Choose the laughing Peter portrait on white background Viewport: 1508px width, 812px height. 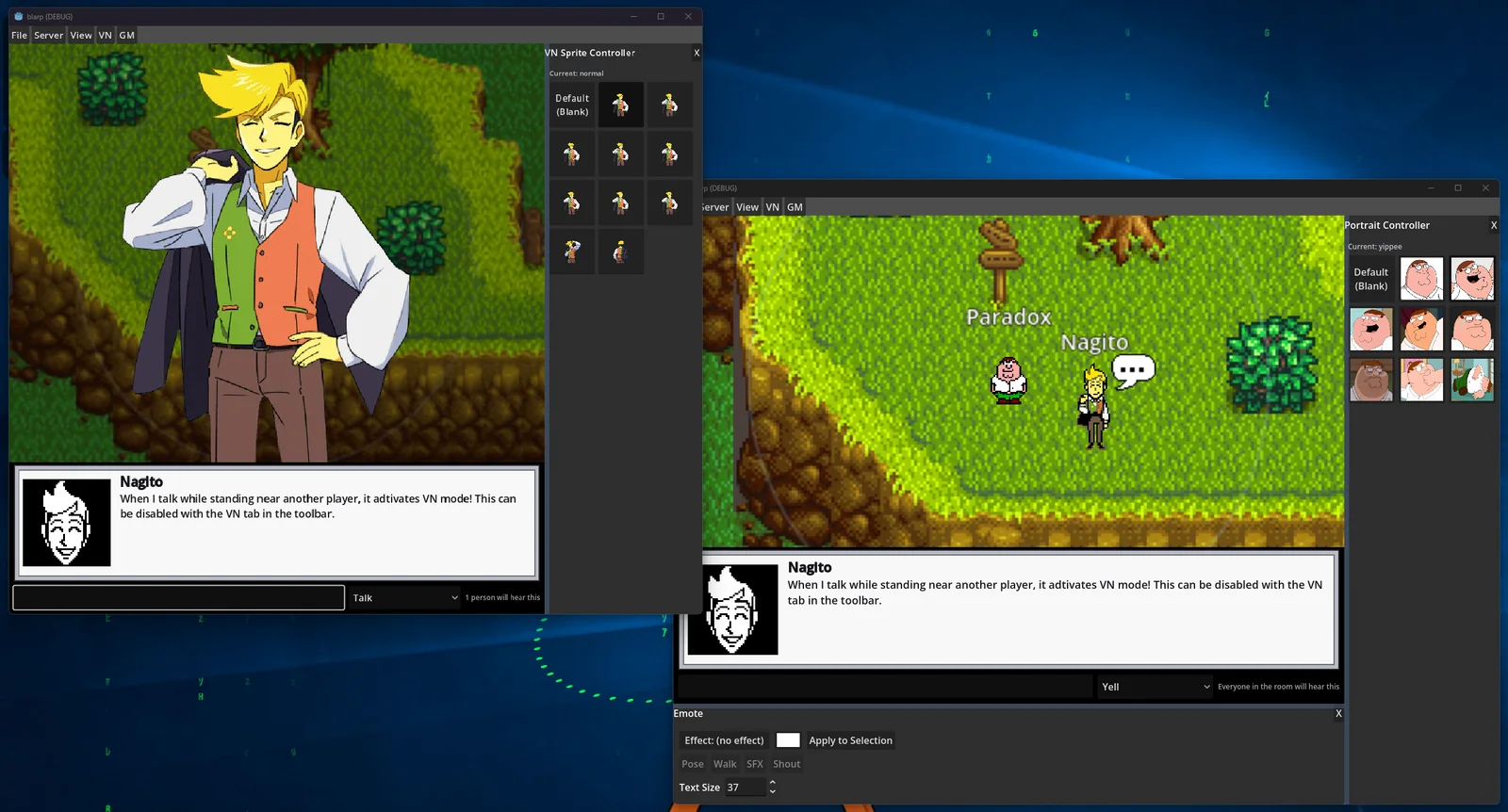tap(1472, 279)
